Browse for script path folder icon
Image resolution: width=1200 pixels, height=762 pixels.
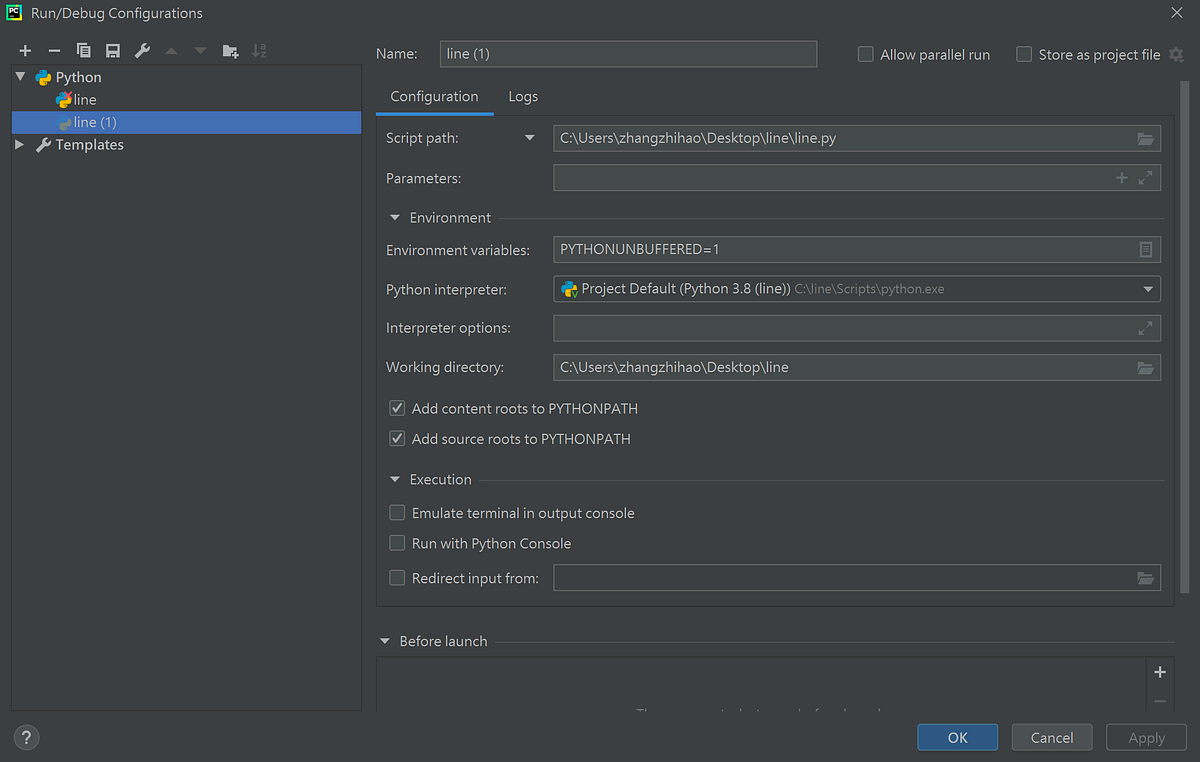1146,139
